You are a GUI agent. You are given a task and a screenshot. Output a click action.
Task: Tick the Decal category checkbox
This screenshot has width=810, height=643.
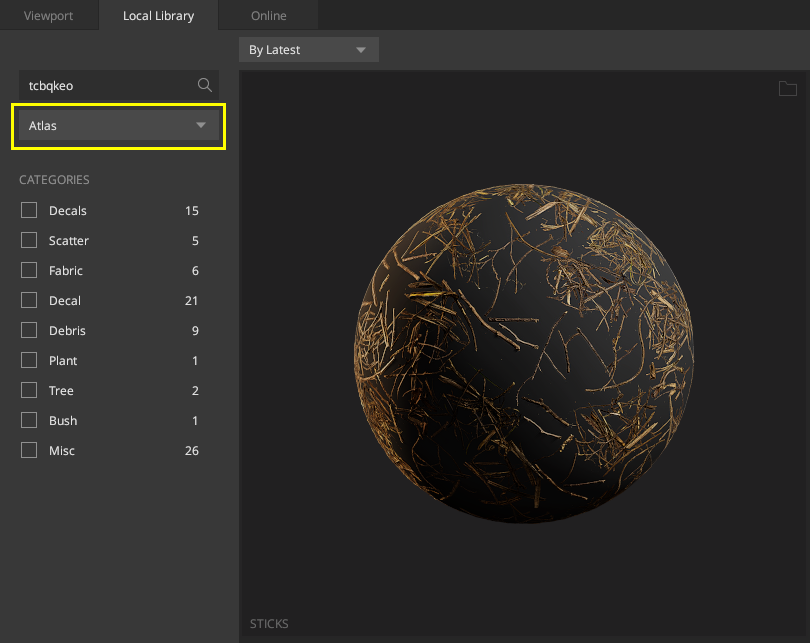29,300
